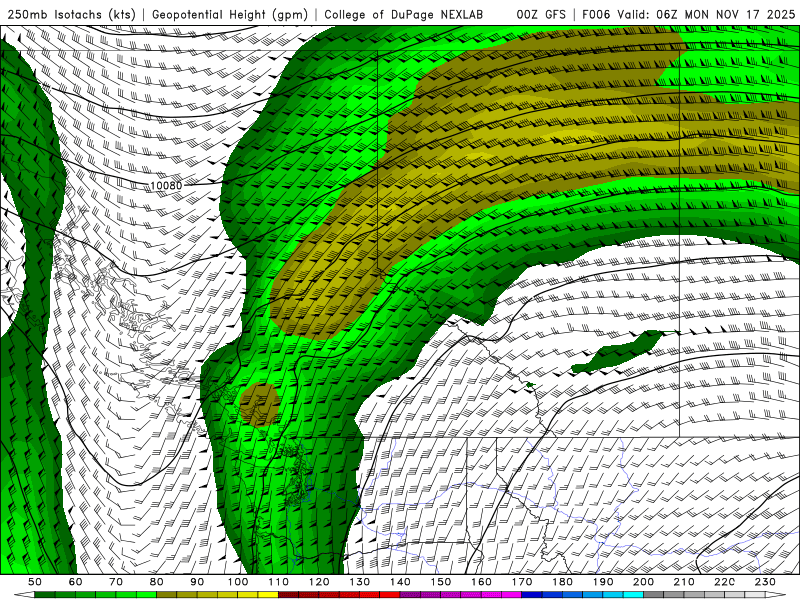This screenshot has width=800, height=600.
Task: Click the bright magenta 165-170 kt legend swatch
Action: tap(511, 595)
